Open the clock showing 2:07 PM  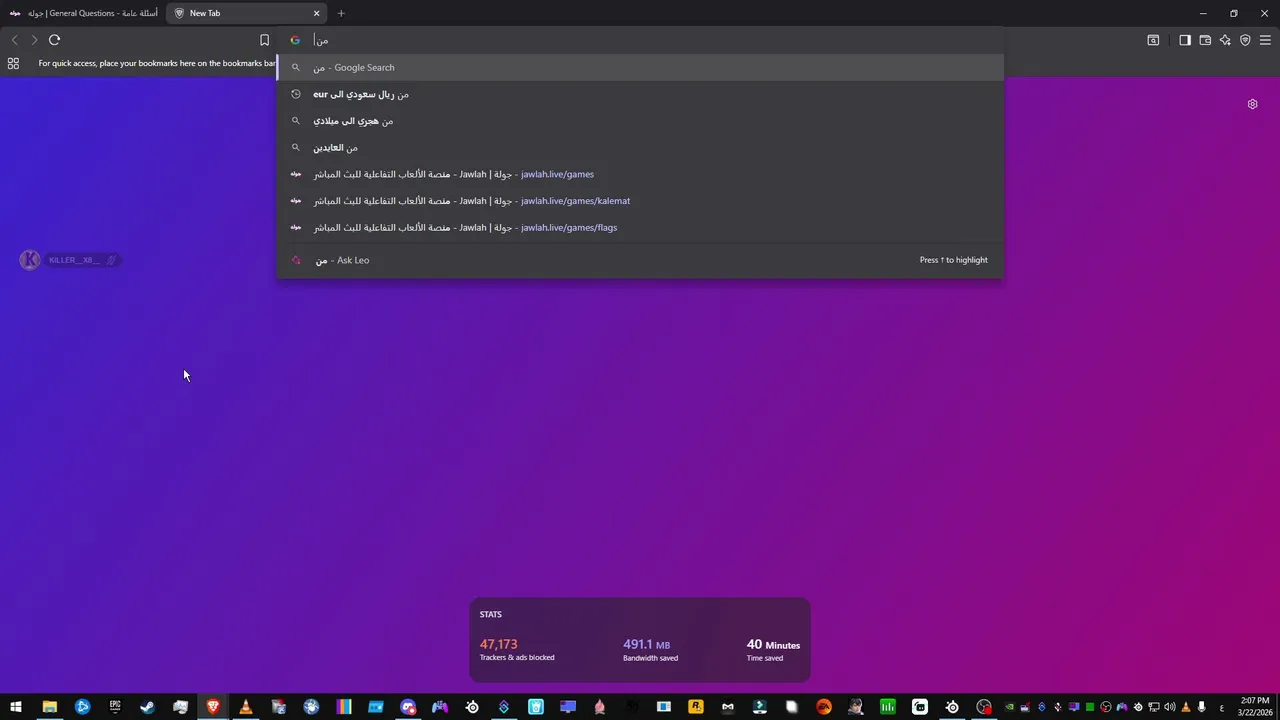click(x=1255, y=707)
